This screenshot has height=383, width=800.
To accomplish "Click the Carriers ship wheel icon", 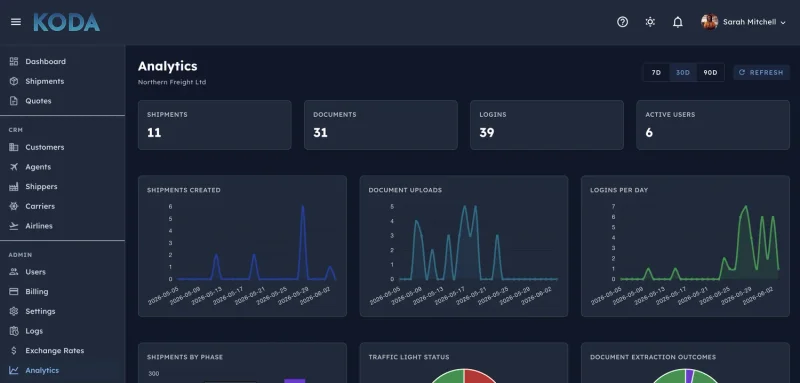I will point(14,206).
